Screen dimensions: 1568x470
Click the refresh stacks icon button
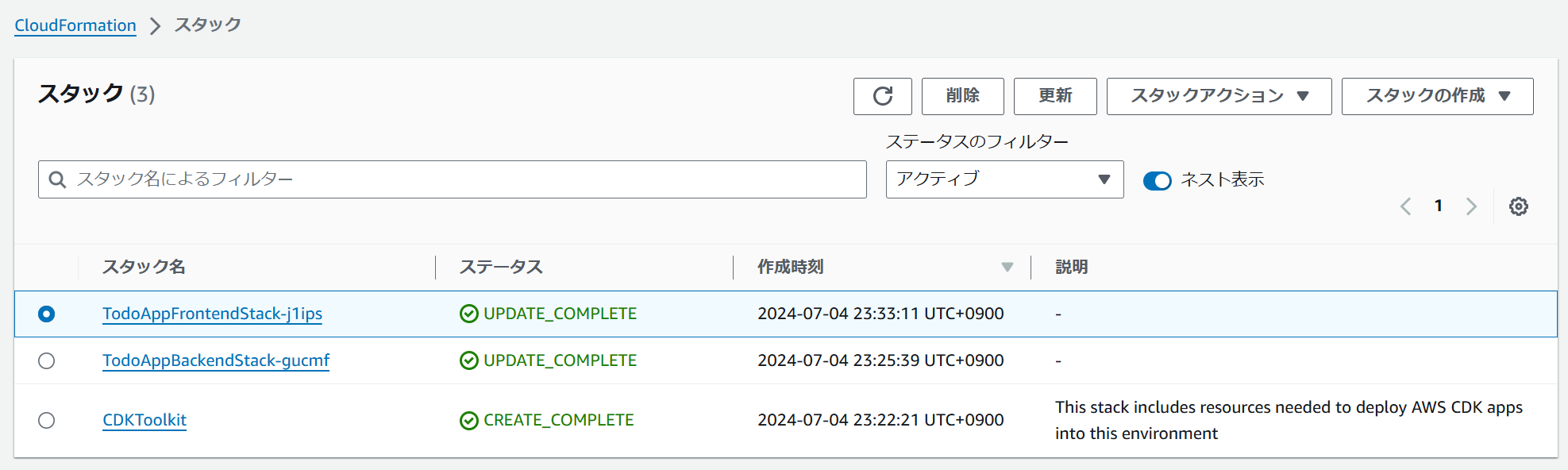[x=882, y=96]
